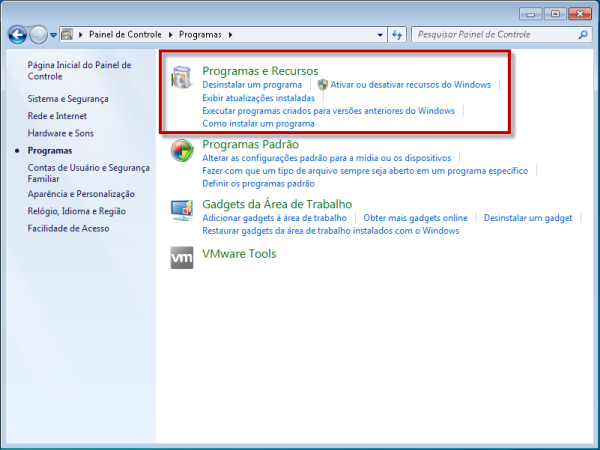Open Aparência e Personalização category
Image resolution: width=600 pixels, height=450 pixels.
point(81,193)
